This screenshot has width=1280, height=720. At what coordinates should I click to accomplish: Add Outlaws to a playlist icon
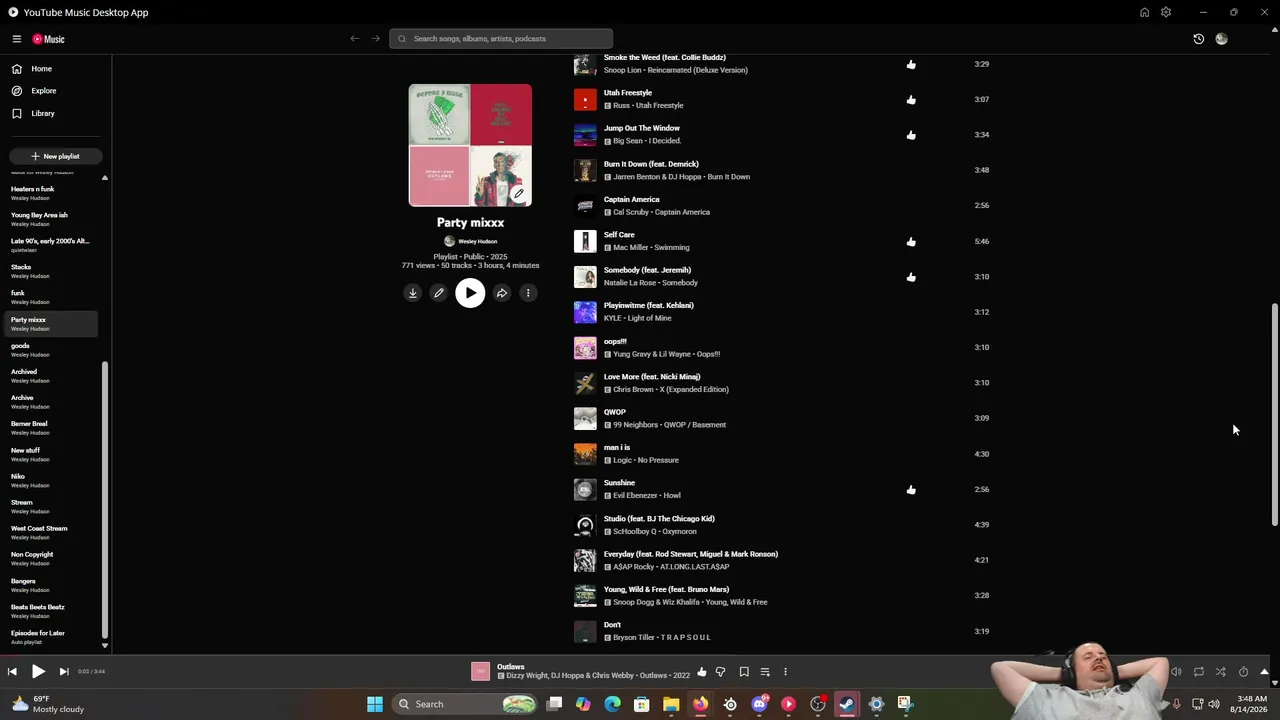tap(765, 672)
